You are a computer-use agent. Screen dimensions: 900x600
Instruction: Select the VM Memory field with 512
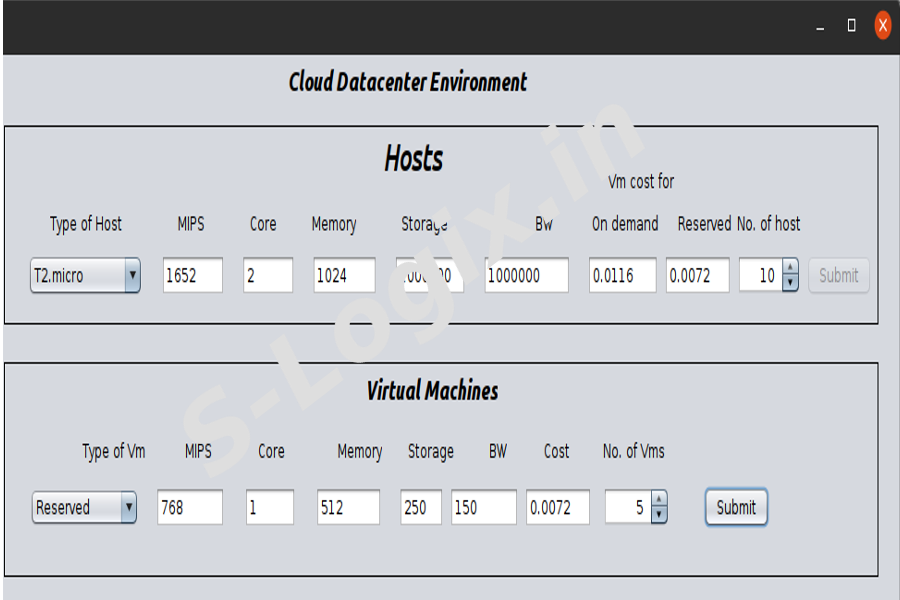[x=348, y=508]
